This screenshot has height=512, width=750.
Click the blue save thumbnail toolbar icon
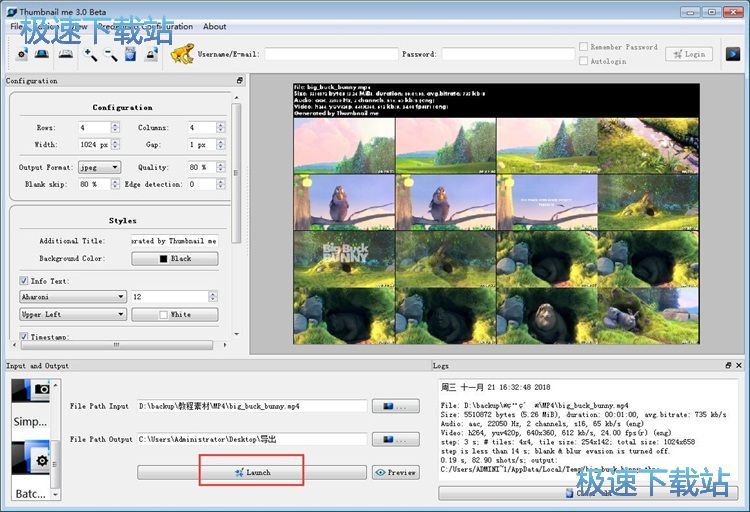(131, 54)
